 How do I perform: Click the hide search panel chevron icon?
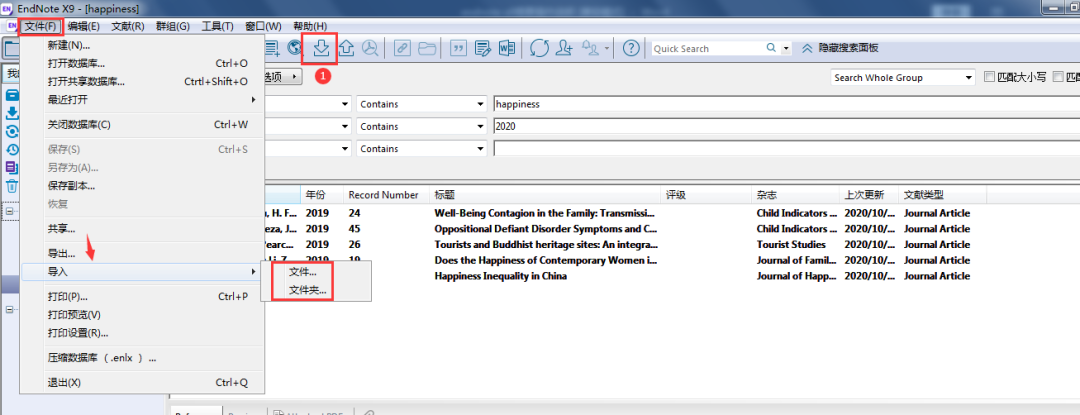[807, 48]
